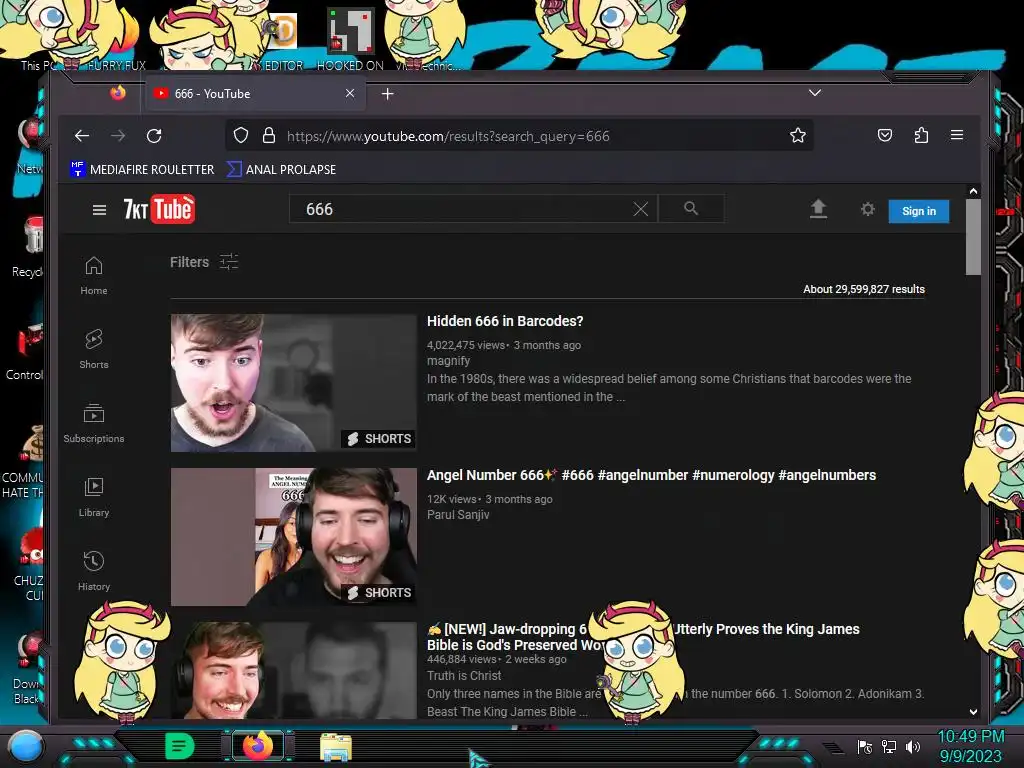Open the 'Hidden 666 in Barcodes?' thumbnail
The width and height of the screenshot is (1024, 768).
point(293,383)
